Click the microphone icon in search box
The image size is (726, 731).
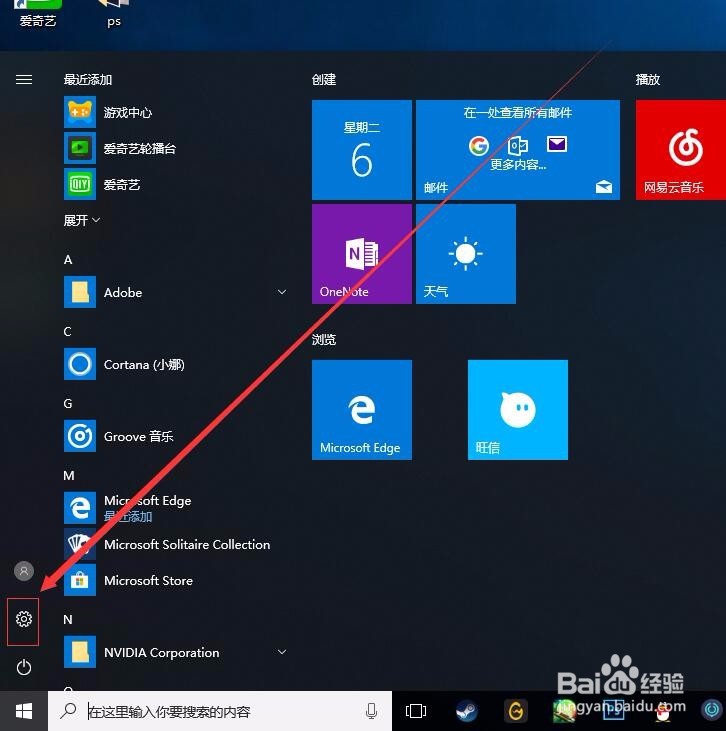(x=372, y=711)
